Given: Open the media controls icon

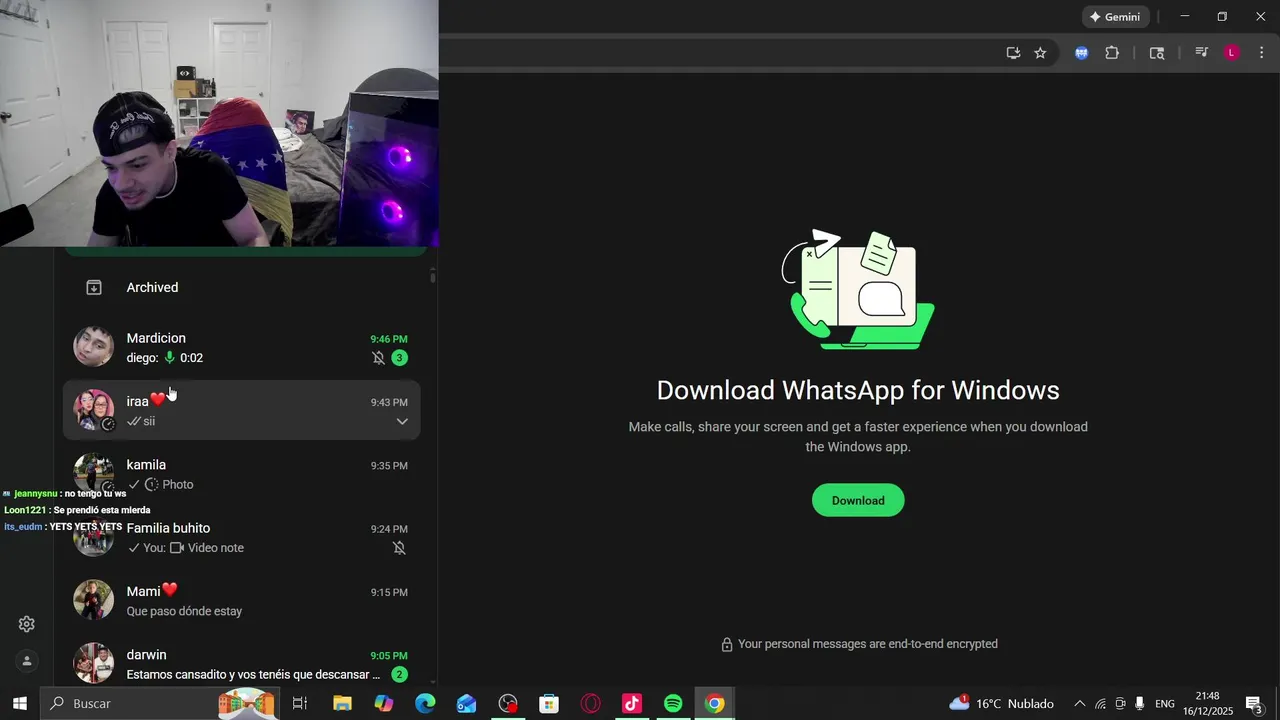Looking at the screenshot, I should click(x=1202, y=53).
